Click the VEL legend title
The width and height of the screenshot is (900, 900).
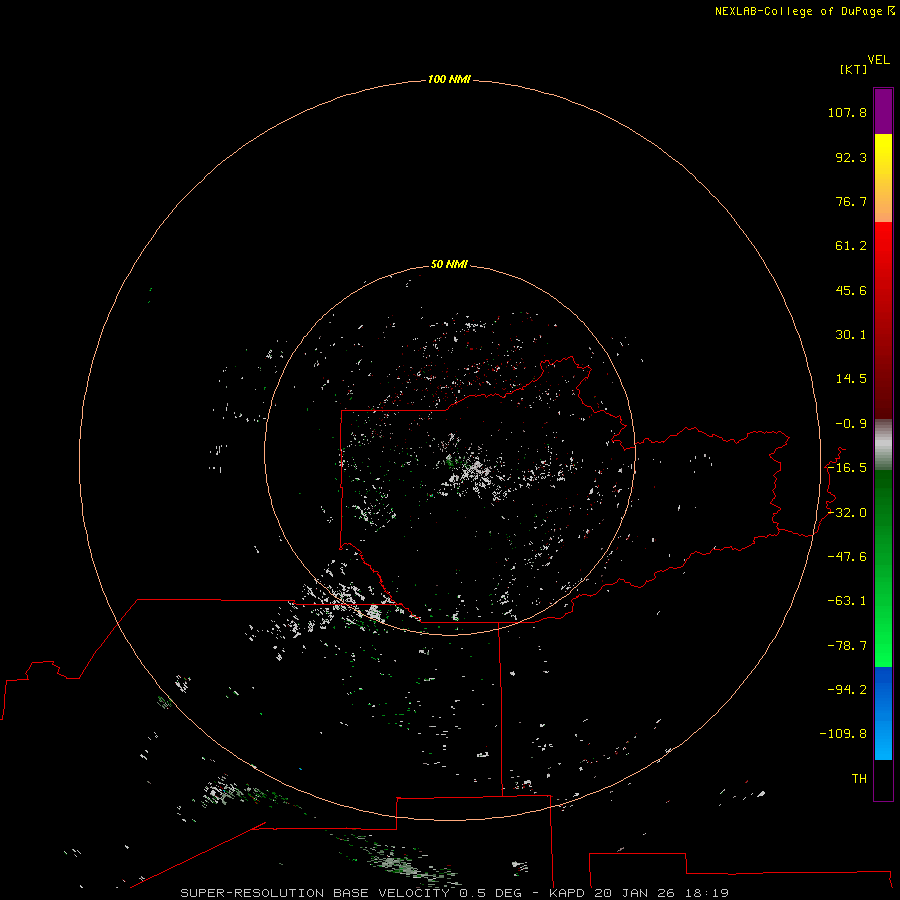click(x=878, y=60)
